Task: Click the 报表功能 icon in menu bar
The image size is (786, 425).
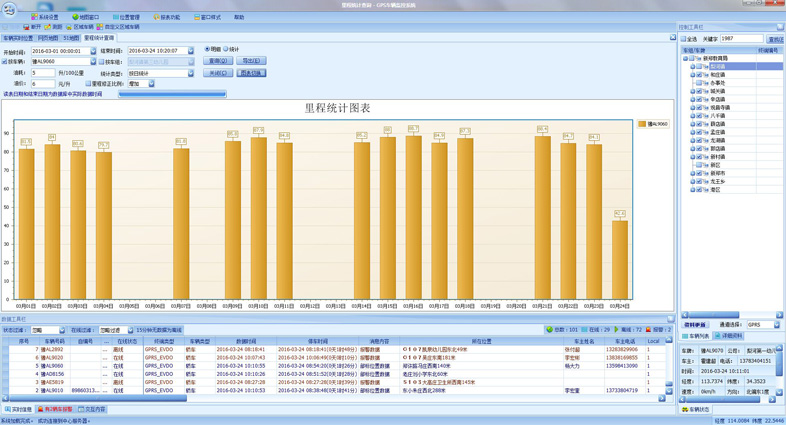Action: [156, 17]
